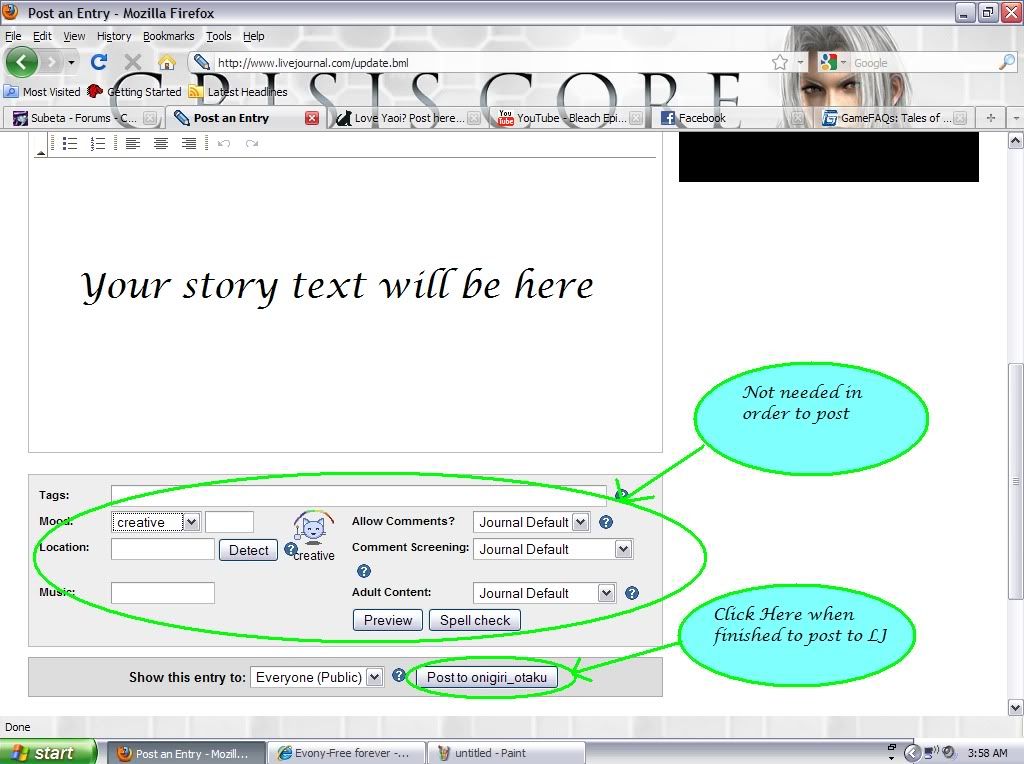Open Getting Started bookmark

[135, 92]
